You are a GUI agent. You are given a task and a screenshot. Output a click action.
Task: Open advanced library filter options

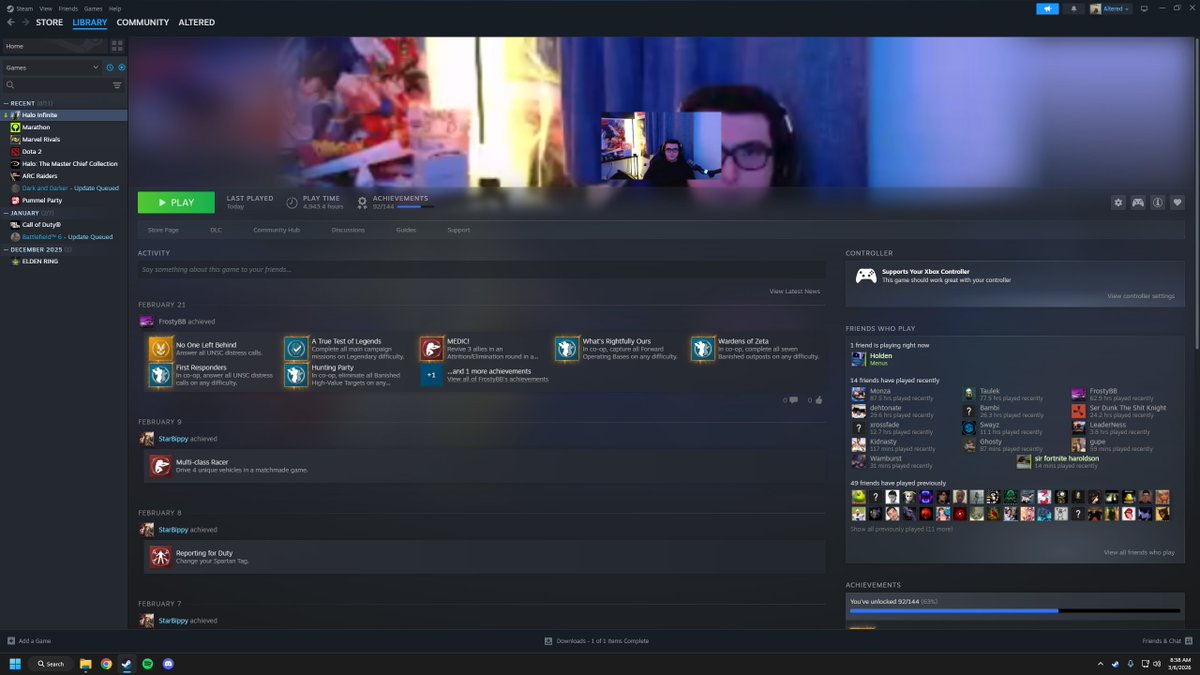tap(117, 85)
